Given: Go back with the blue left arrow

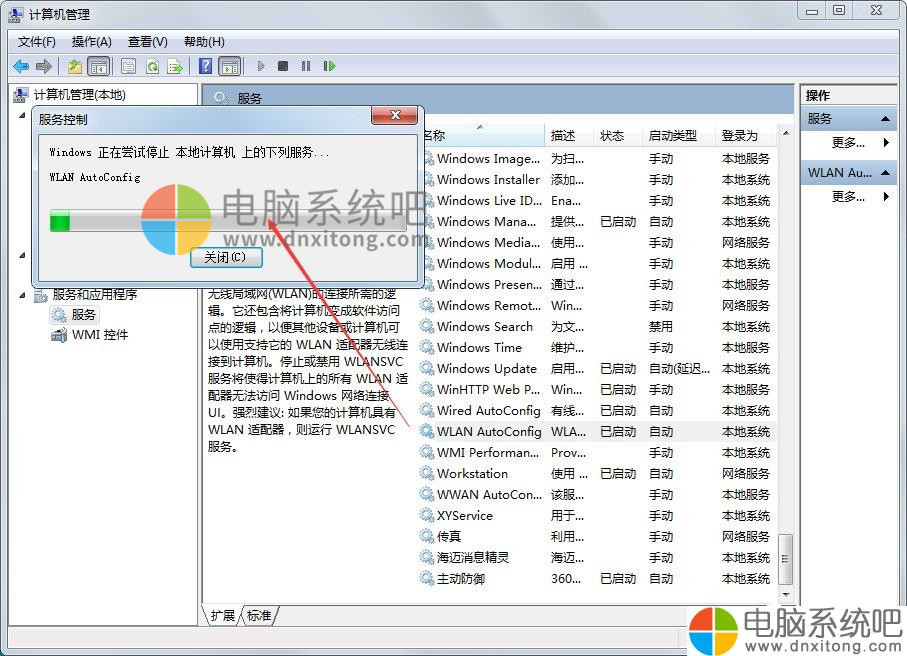Looking at the screenshot, I should (21, 67).
